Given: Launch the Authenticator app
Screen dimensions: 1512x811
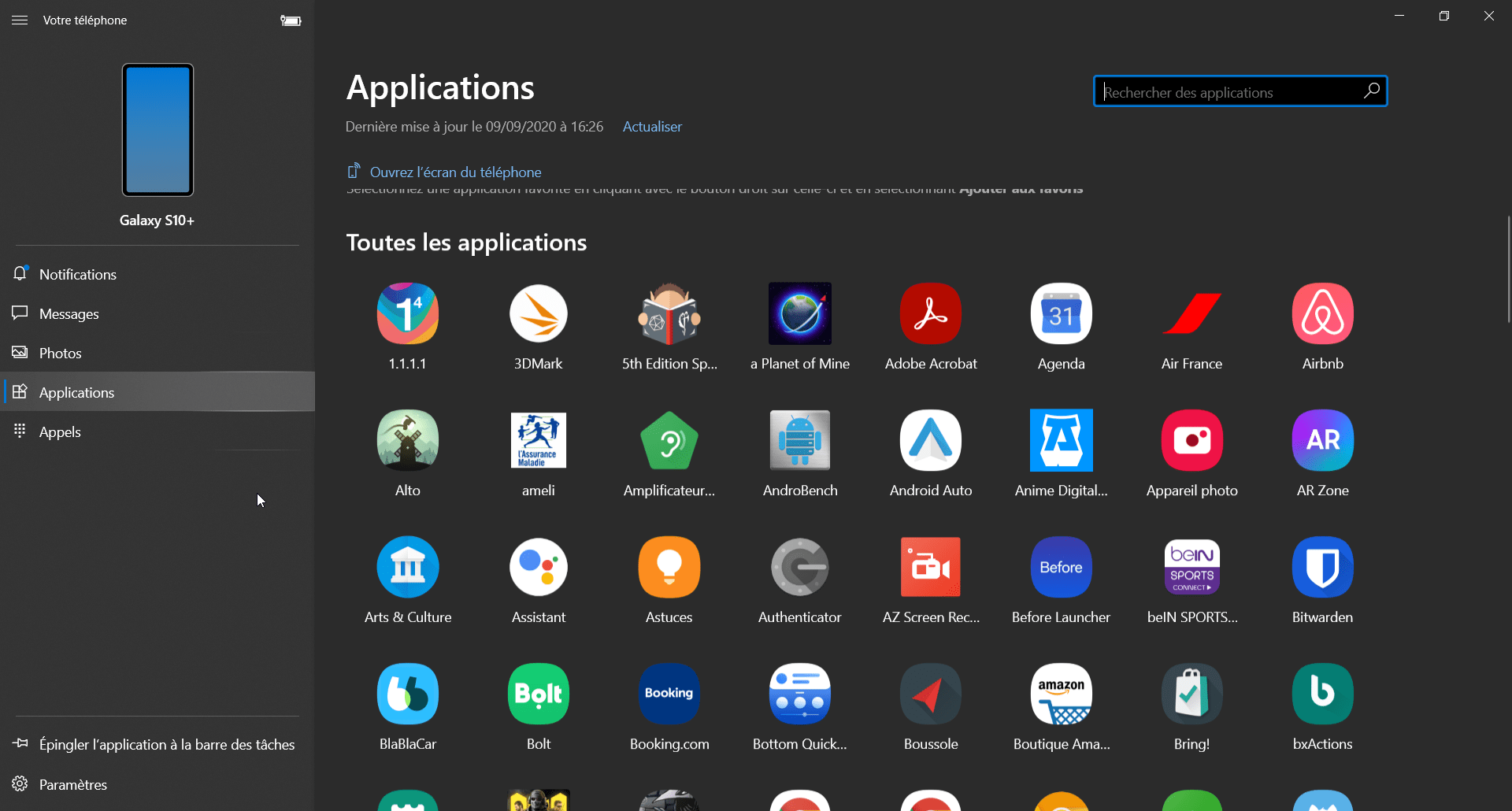Looking at the screenshot, I should pyautogui.click(x=799, y=567).
